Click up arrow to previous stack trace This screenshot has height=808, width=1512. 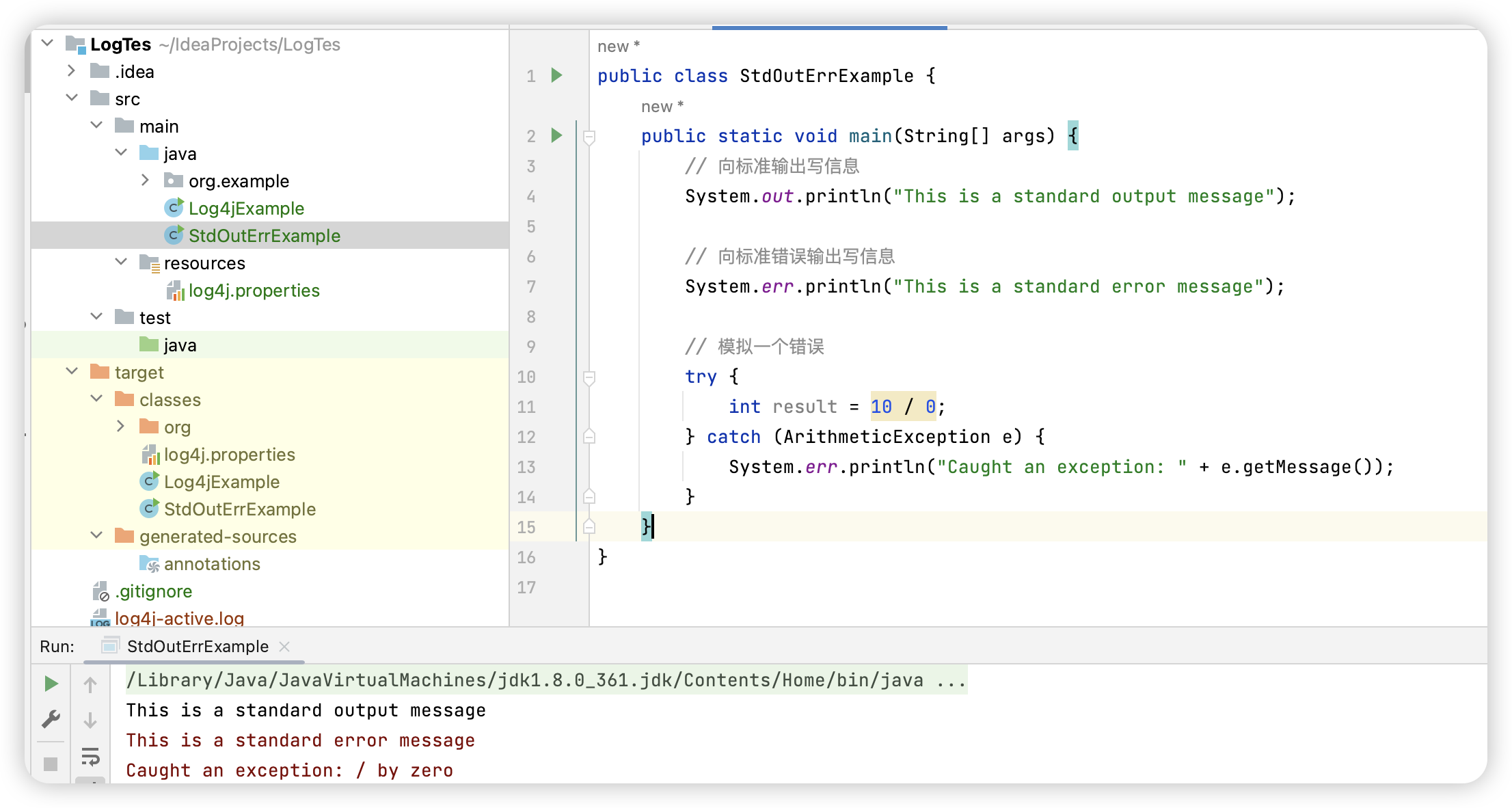point(90,684)
